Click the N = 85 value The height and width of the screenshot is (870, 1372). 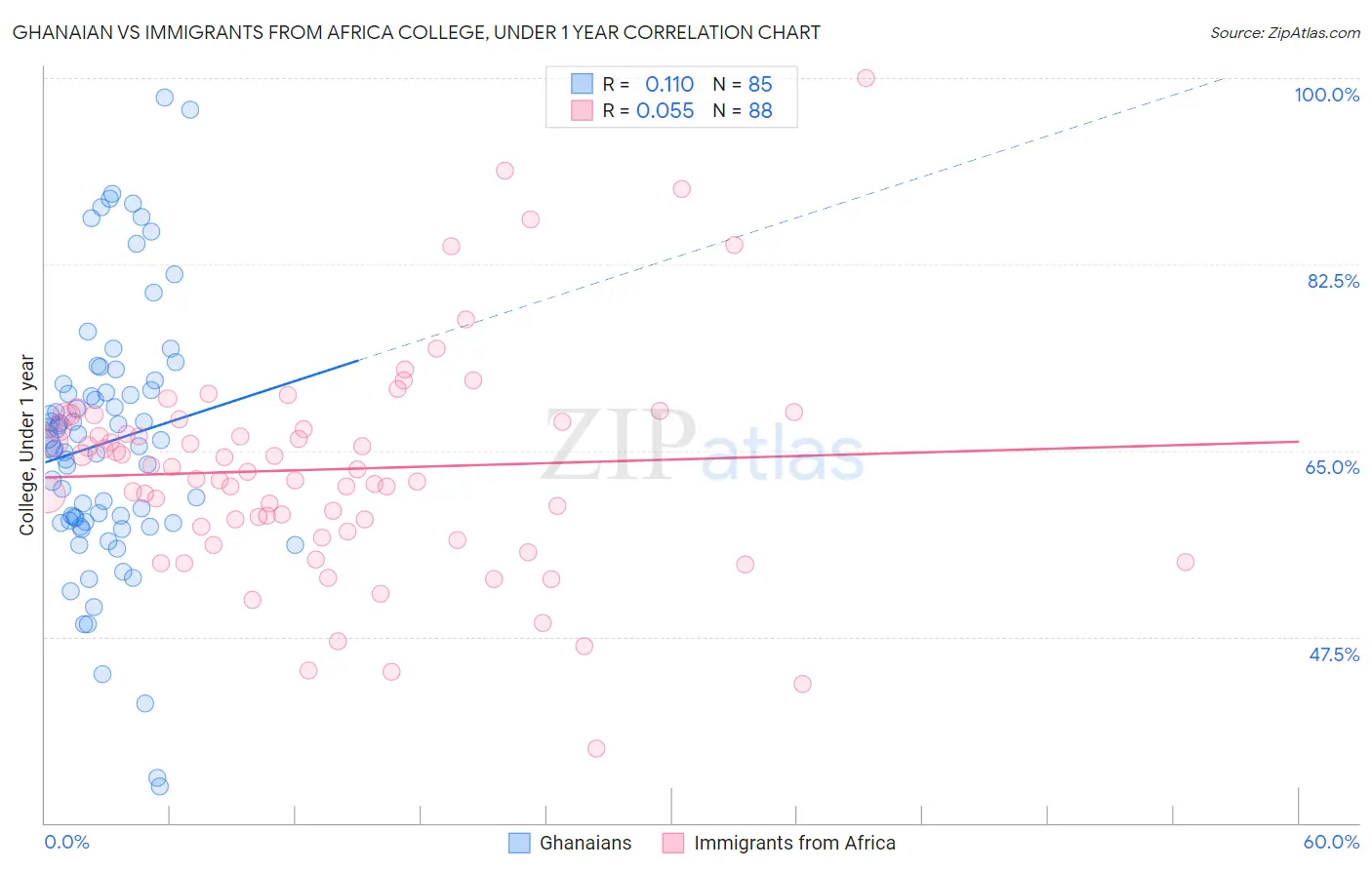pyautogui.click(x=743, y=84)
